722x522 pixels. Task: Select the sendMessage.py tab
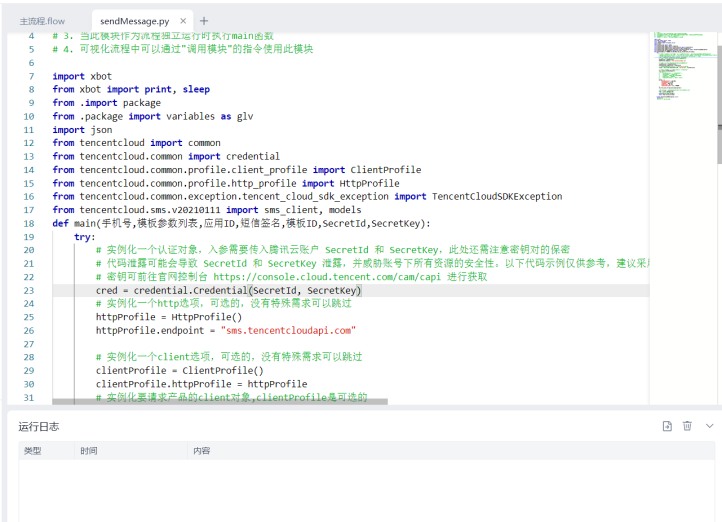coord(134,21)
